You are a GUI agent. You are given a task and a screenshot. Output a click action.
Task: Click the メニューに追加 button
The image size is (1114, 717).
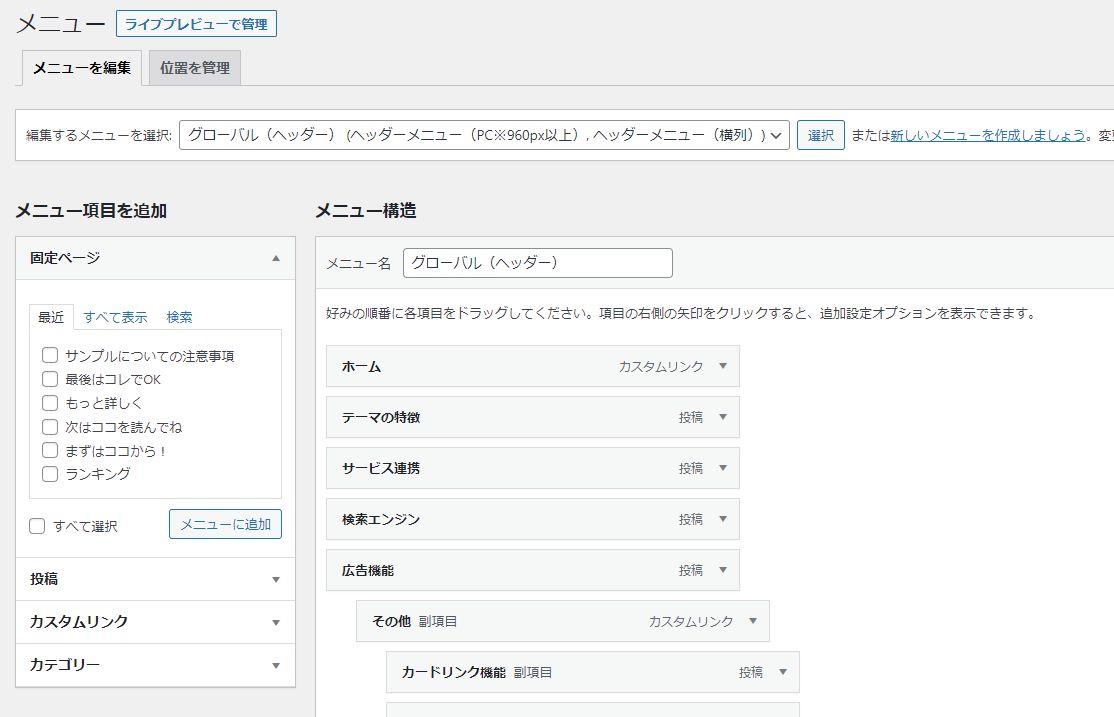coord(225,524)
